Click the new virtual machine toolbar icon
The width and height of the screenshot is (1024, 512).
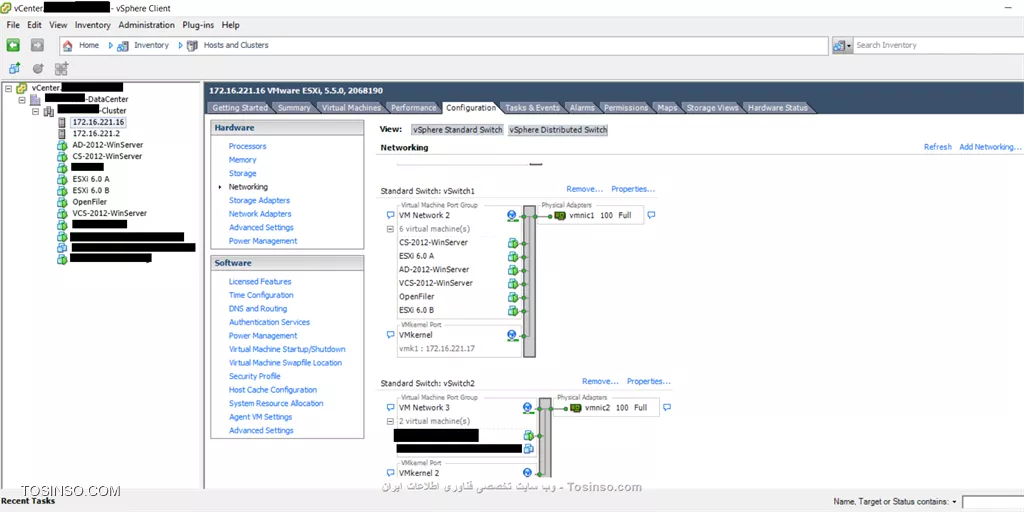point(14,68)
